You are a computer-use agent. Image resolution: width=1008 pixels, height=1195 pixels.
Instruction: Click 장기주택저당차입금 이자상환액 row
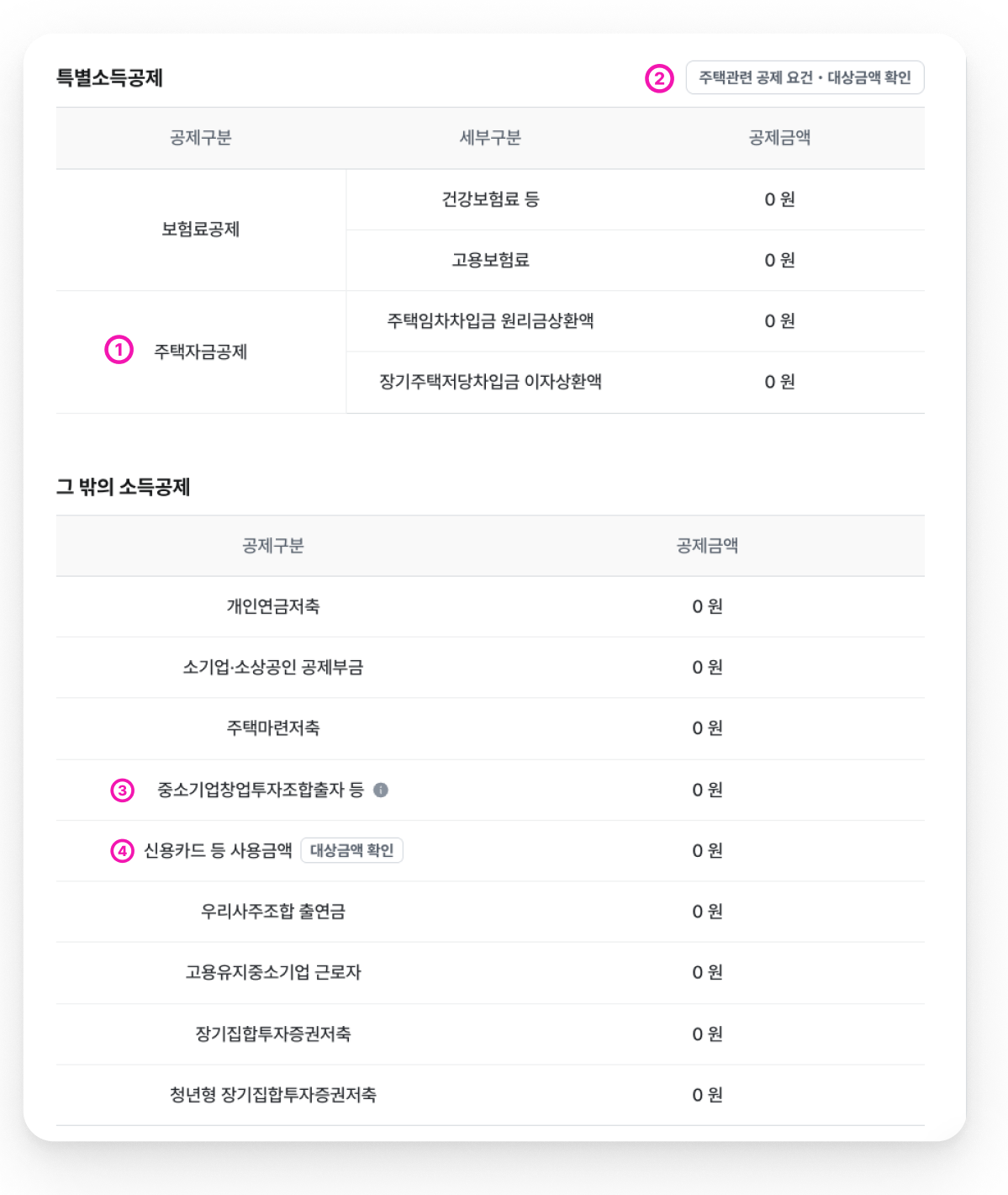click(x=636, y=382)
